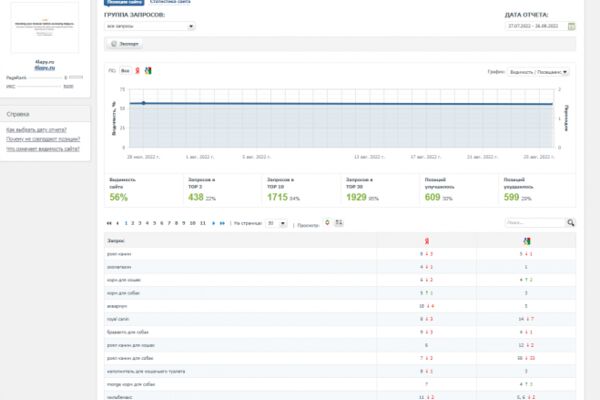This screenshot has width=600, height=400.
Task: Open the per-page count dropdown
Action: [276, 223]
